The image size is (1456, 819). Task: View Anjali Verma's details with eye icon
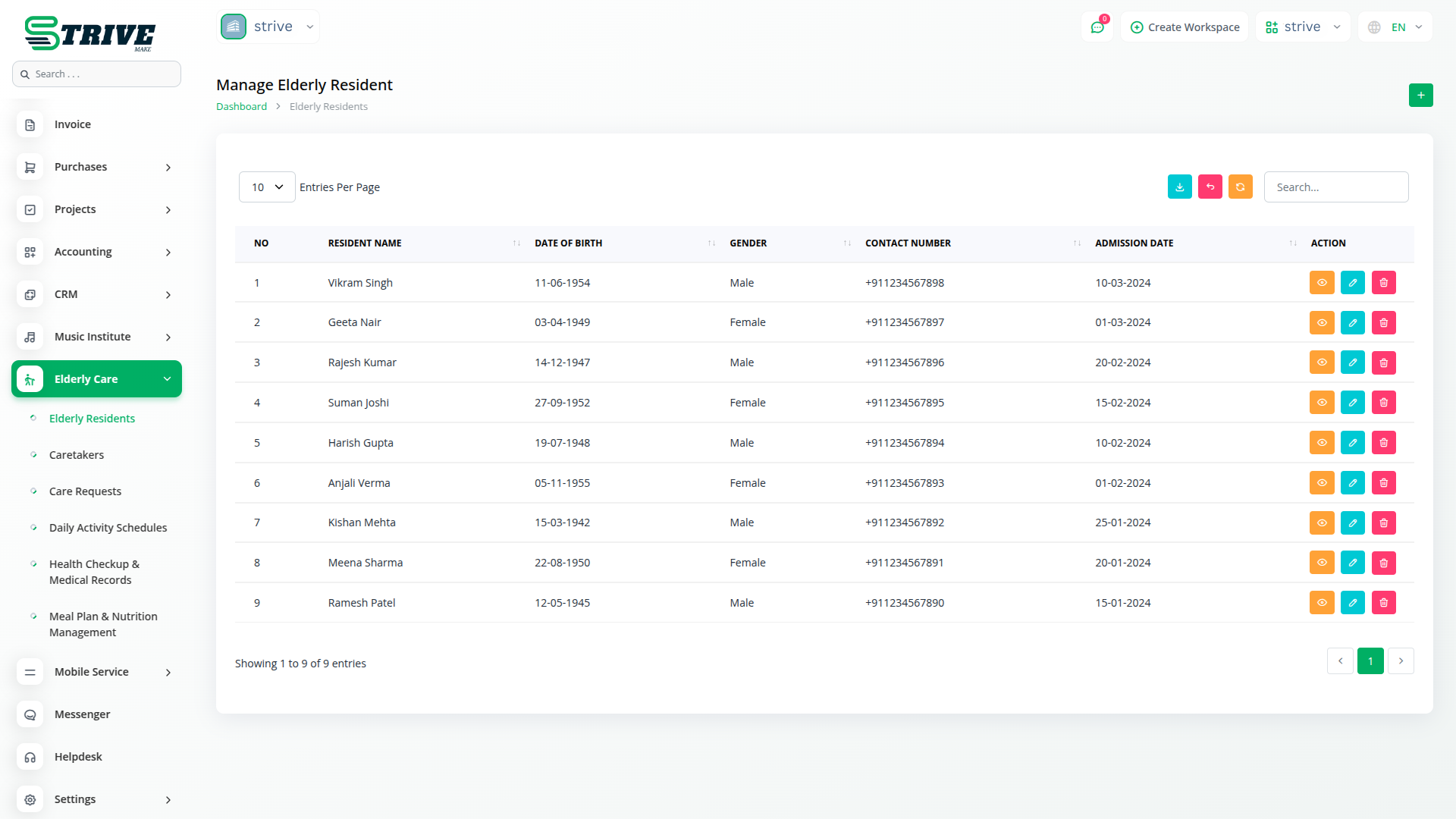point(1321,483)
